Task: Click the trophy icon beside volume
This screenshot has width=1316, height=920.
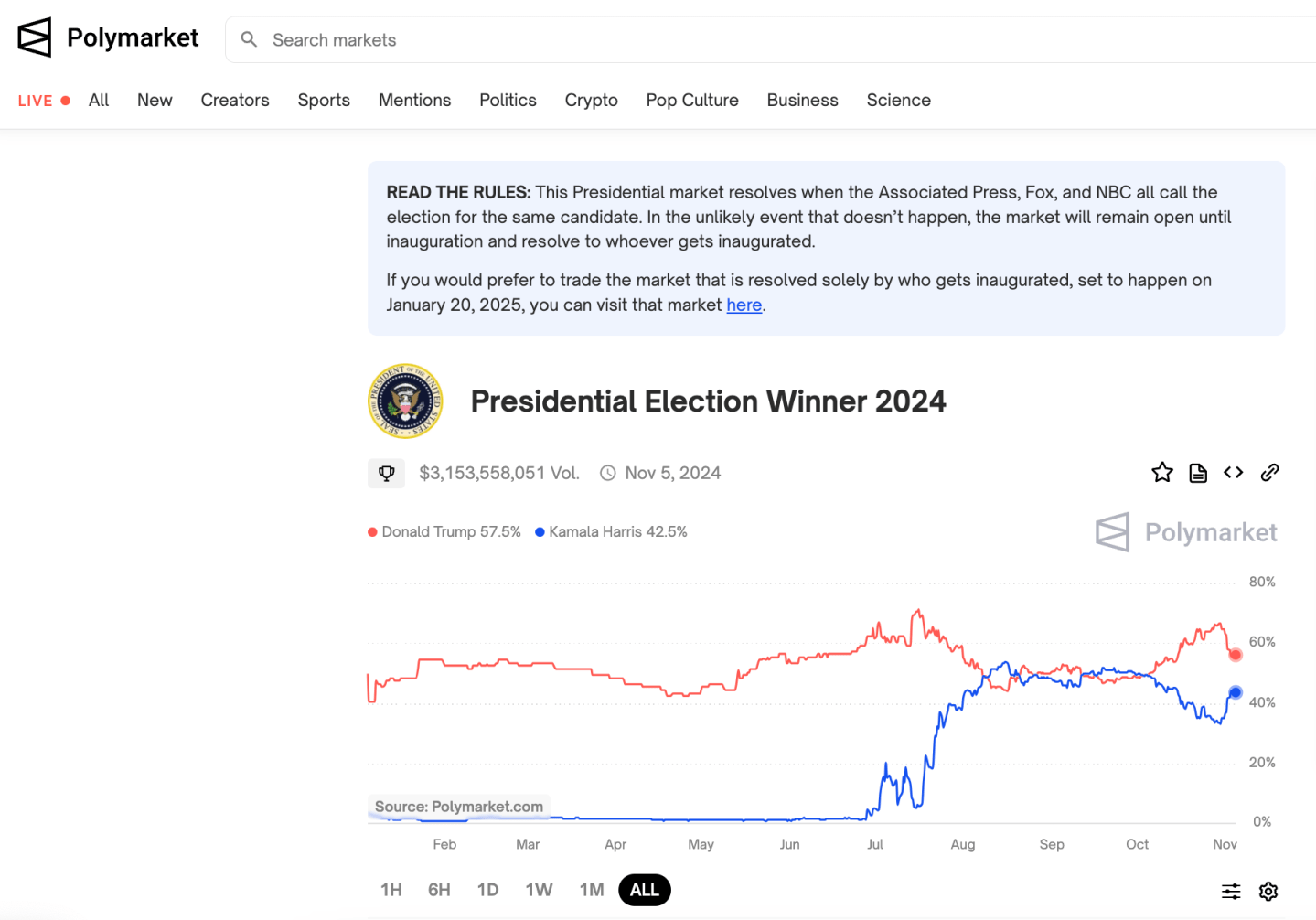Action: pyautogui.click(x=387, y=473)
